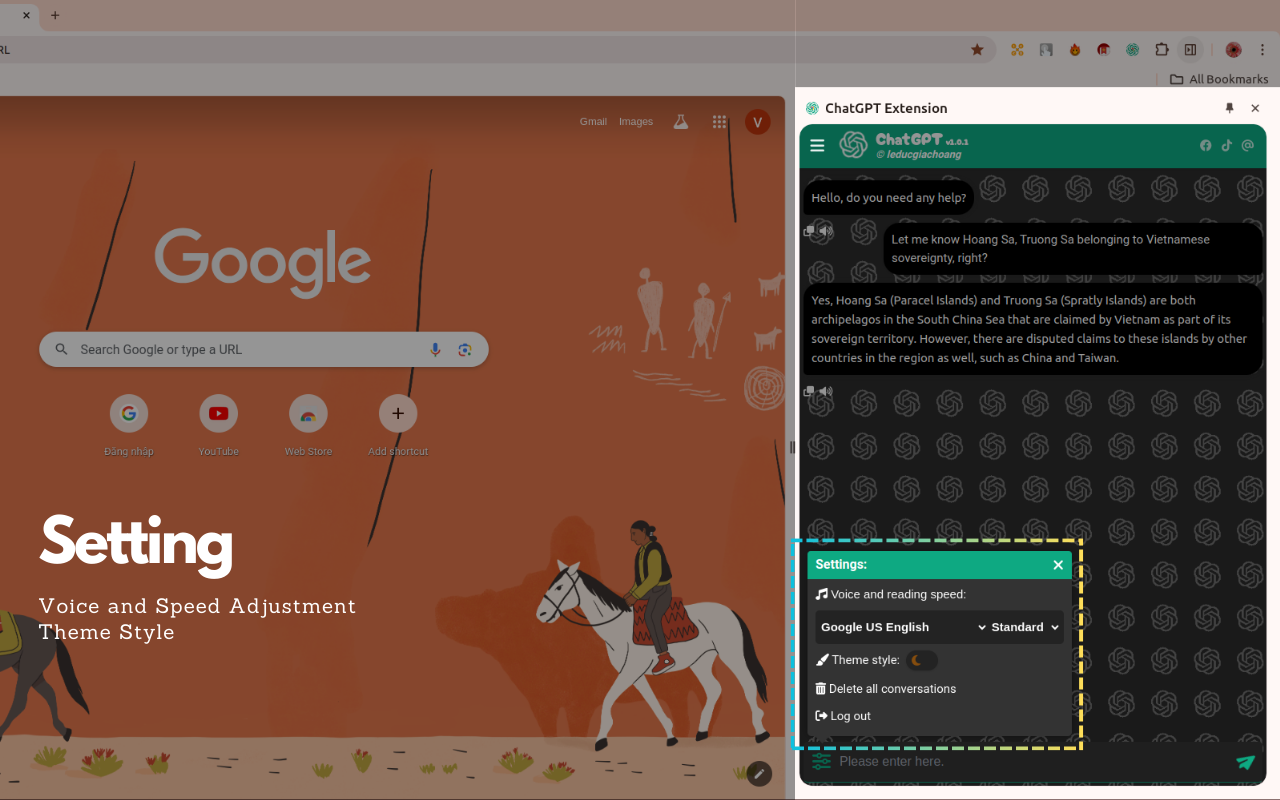Open the ChatGPT hamburger menu
The width and height of the screenshot is (1280, 800).
pos(817,146)
